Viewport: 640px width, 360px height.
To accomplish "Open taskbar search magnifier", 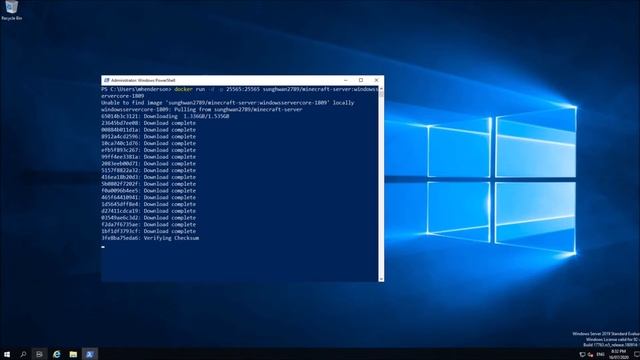I will coord(23,354).
